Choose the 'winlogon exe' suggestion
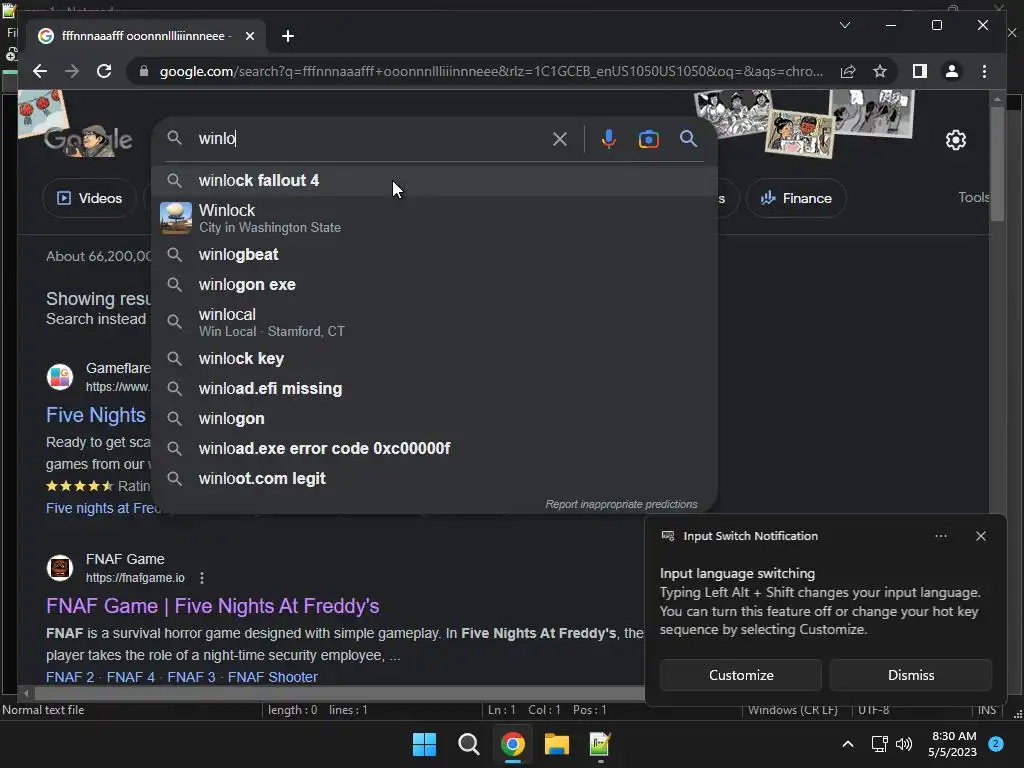The width and height of the screenshot is (1024, 768). (434, 284)
